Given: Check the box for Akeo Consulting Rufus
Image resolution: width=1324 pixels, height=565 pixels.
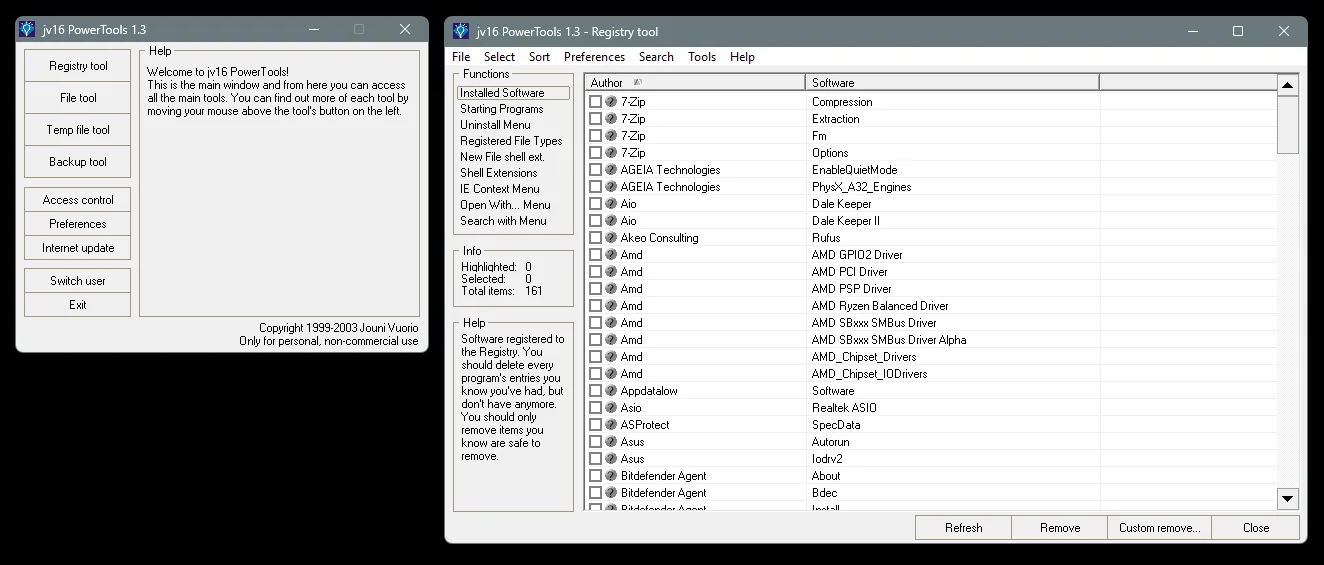Looking at the screenshot, I should point(596,238).
